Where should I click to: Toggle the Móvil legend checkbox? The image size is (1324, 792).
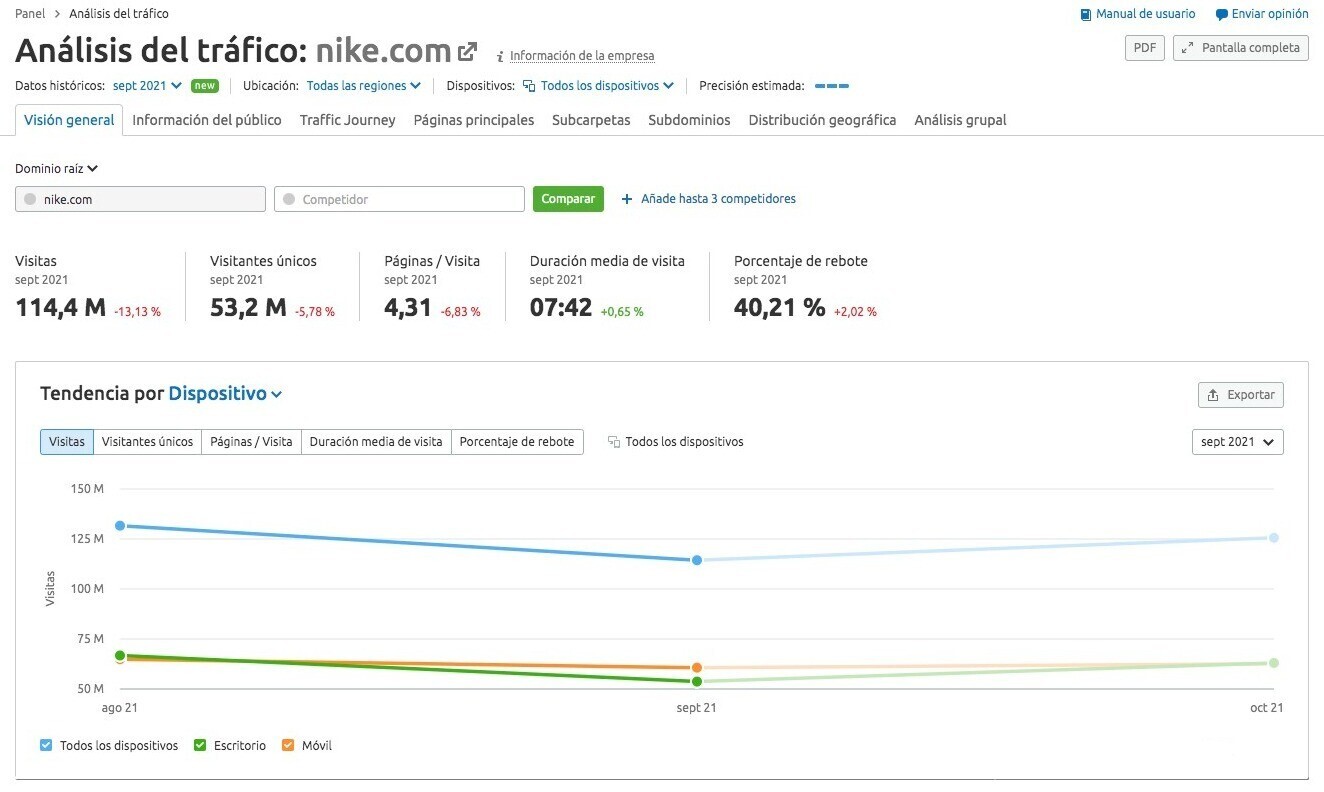(288, 745)
